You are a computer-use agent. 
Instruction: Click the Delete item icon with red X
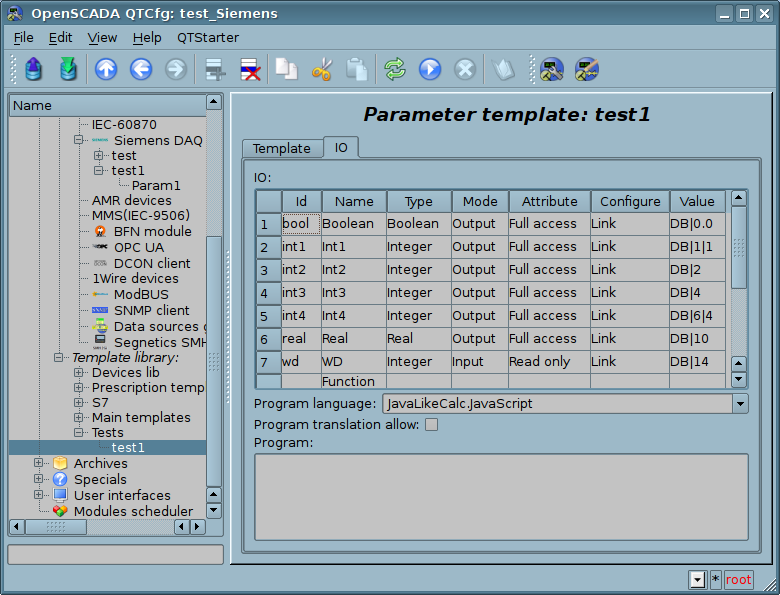click(x=249, y=69)
